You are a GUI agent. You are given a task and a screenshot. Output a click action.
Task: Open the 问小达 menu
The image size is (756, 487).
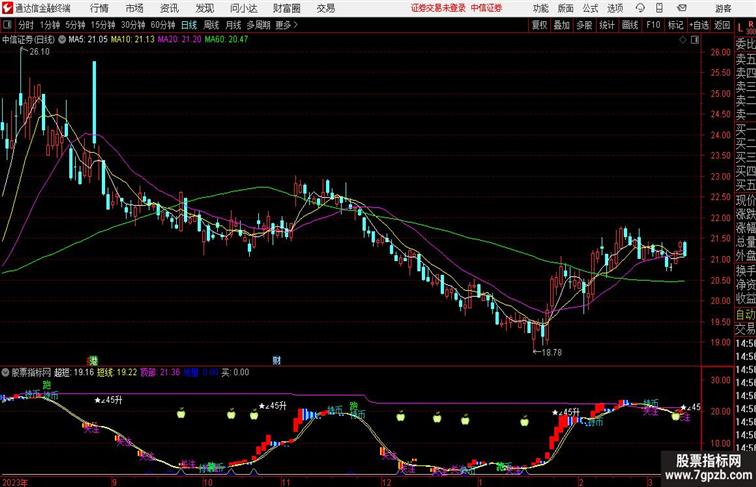click(x=243, y=8)
